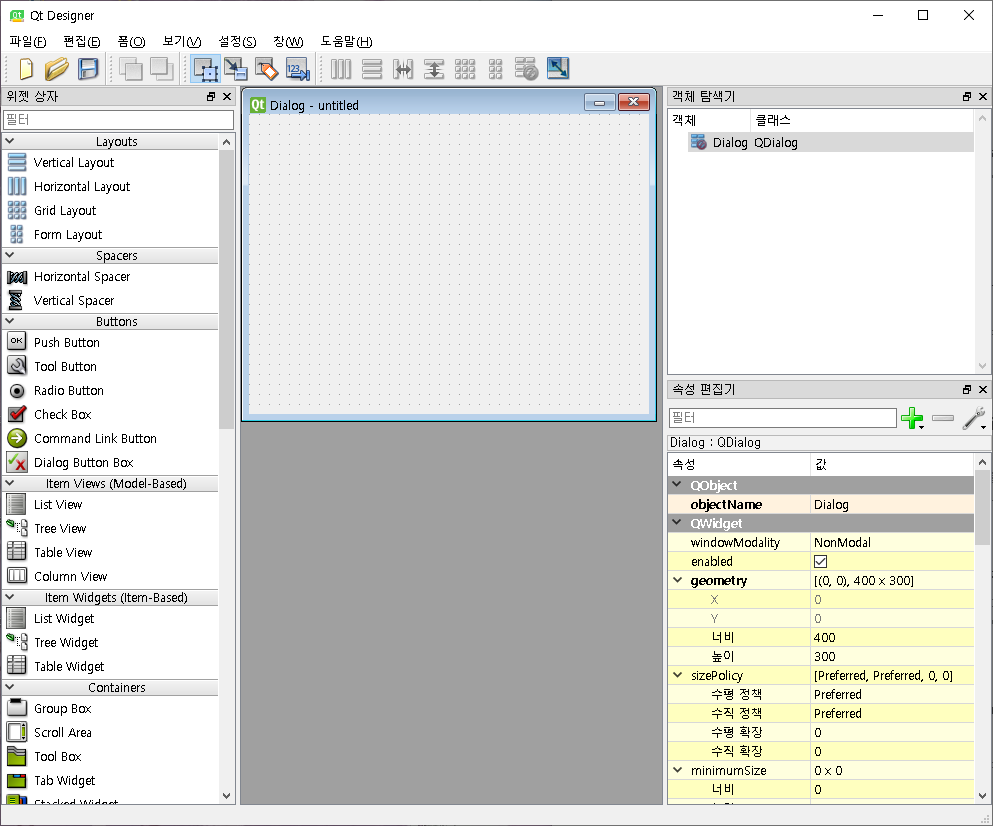Open the 편집(E) menu
This screenshot has width=993, height=826.
[x=82, y=42]
